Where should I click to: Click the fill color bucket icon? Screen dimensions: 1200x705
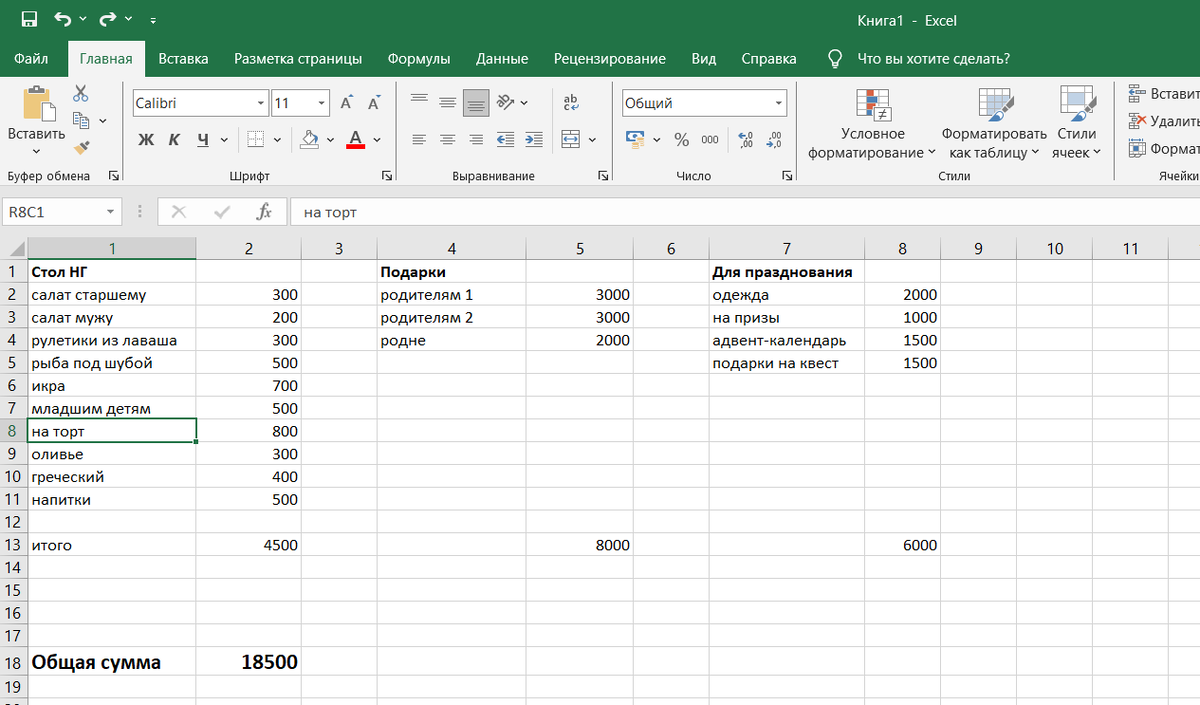point(310,139)
